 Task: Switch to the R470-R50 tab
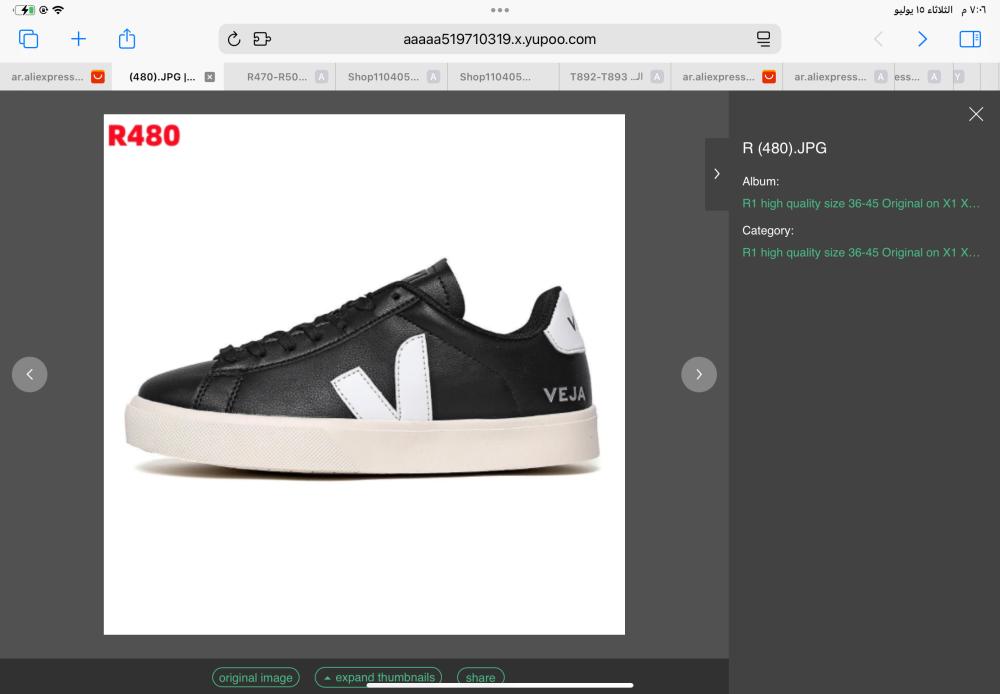[279, 77]
